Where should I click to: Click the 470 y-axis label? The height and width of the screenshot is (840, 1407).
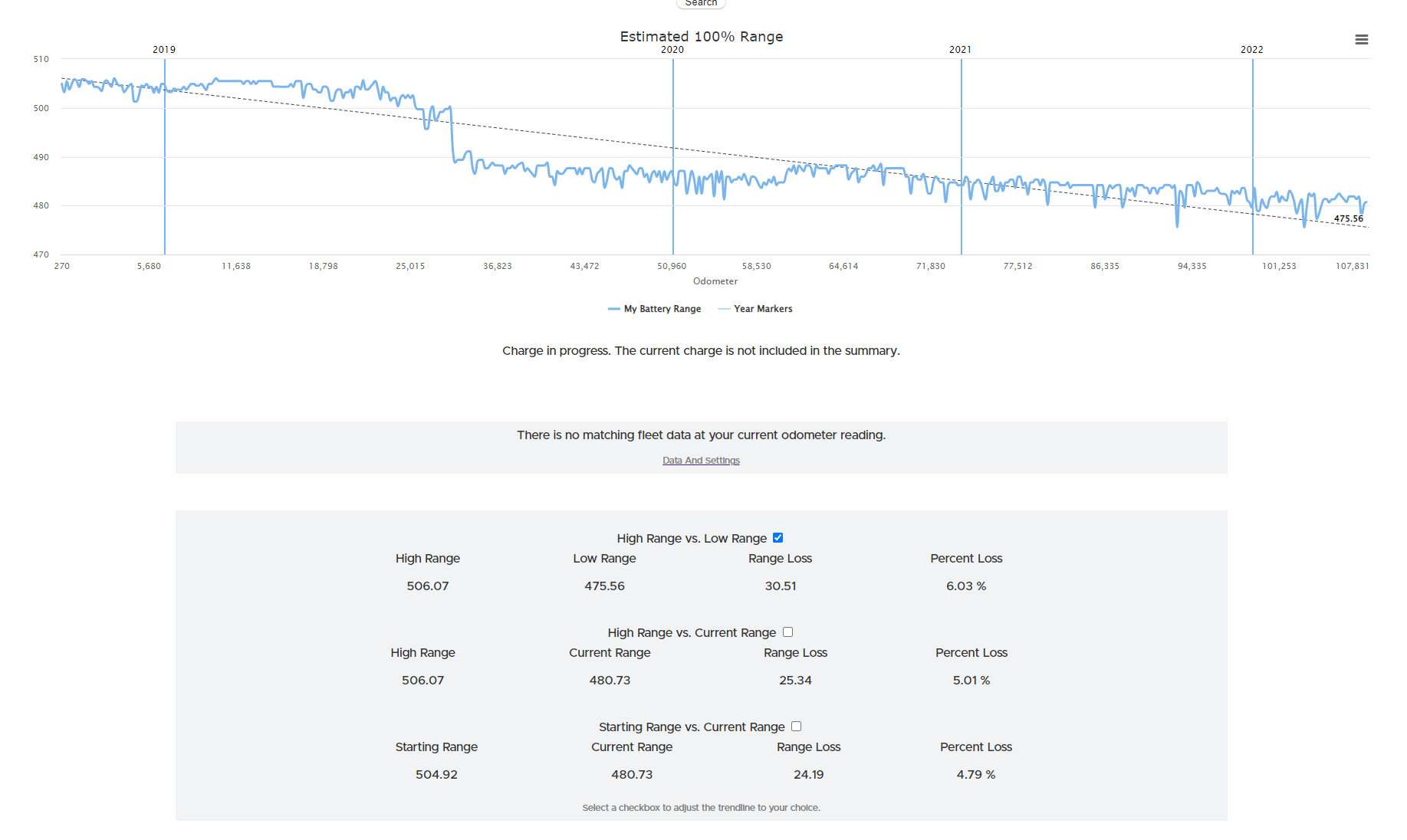(41, 254)
